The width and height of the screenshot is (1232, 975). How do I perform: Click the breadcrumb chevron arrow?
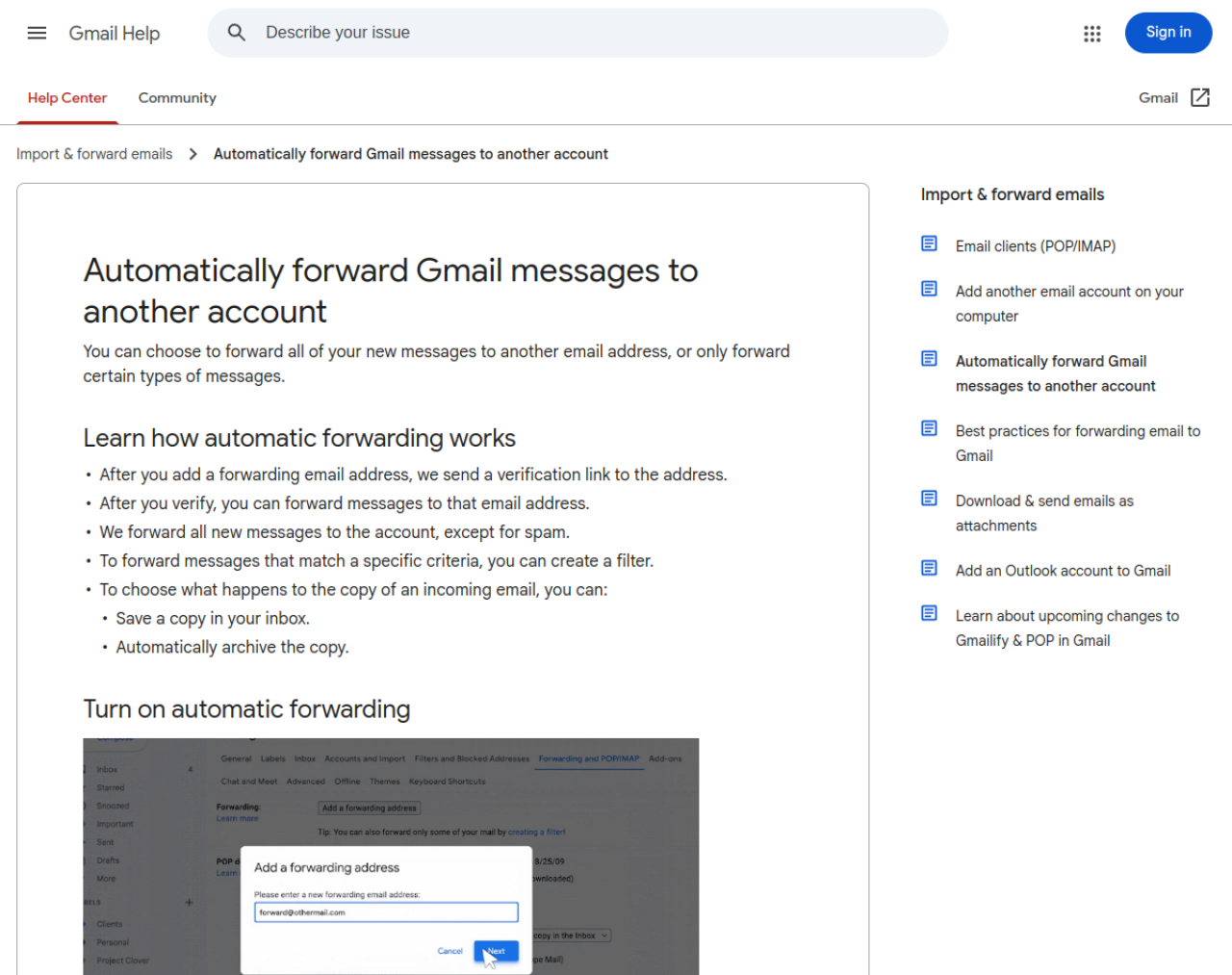193,154
